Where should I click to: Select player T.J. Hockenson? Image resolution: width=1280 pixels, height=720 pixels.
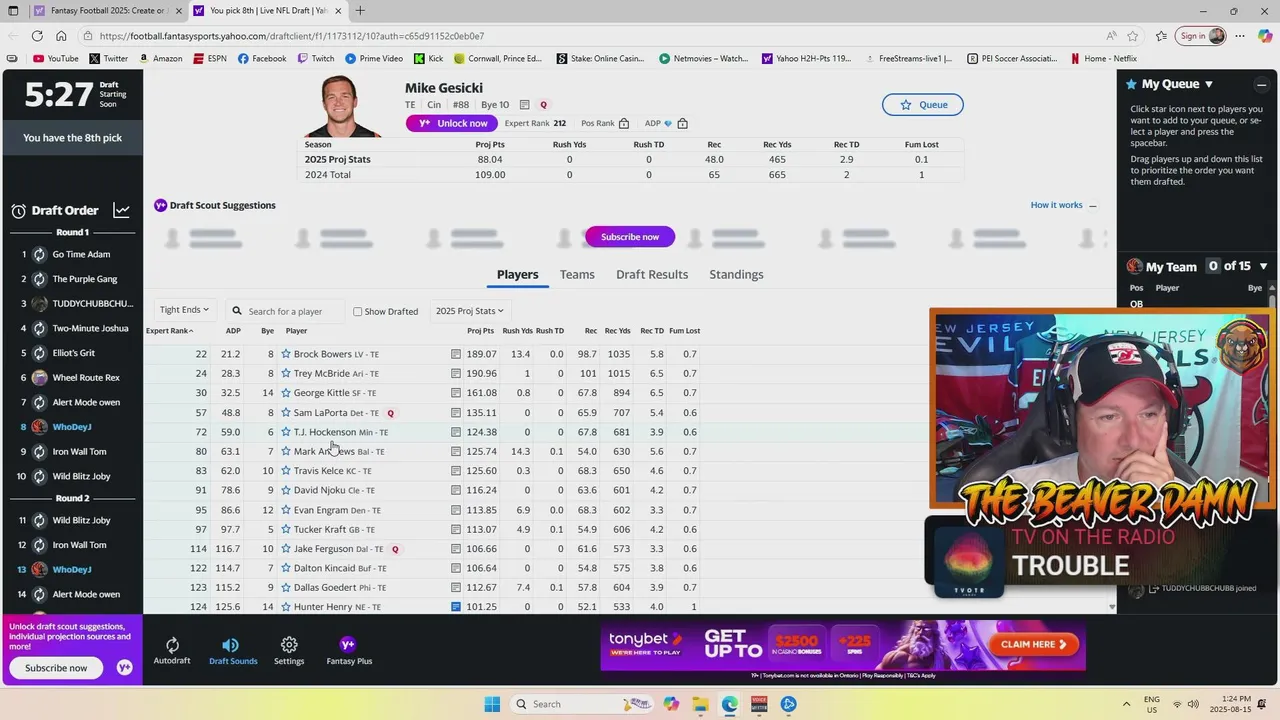(x=325, y=432)
